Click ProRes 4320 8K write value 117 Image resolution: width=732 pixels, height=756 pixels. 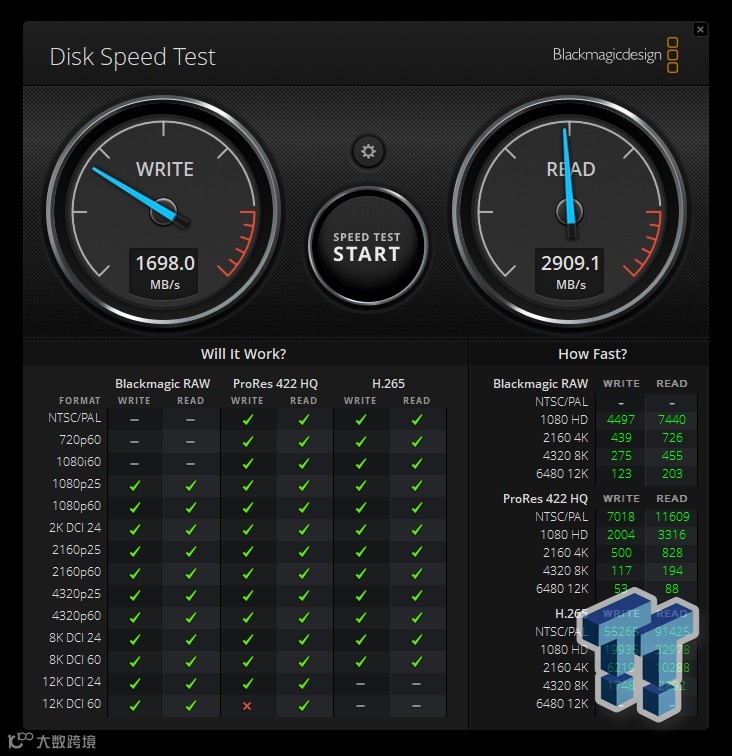pyautogui.click(x=621, y=571)
